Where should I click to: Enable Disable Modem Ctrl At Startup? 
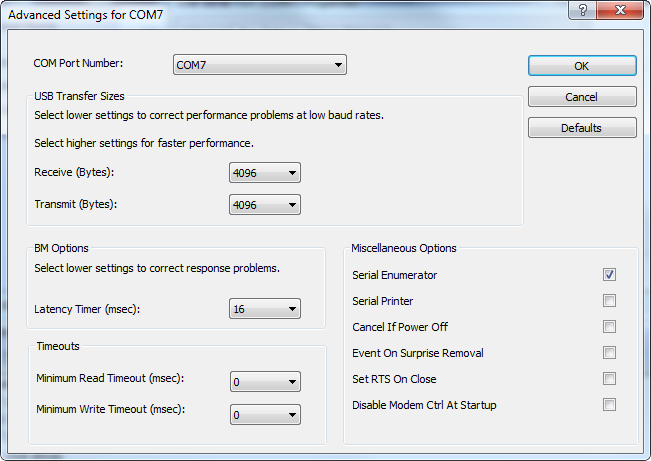coord(609,404)
